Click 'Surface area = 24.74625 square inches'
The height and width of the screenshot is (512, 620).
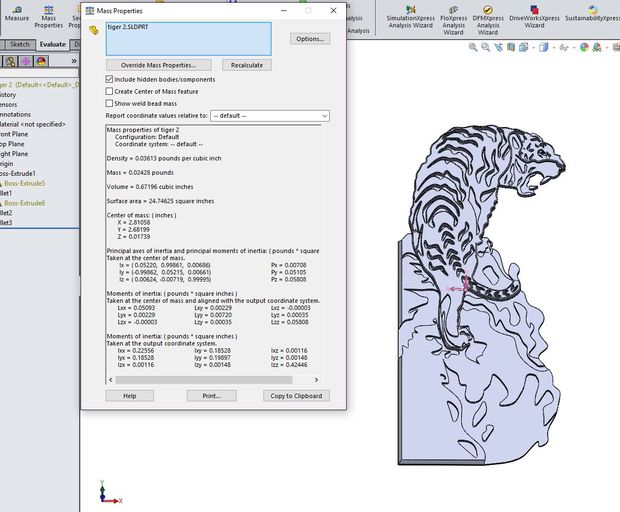pyautogui.click(x=160, y=201)
